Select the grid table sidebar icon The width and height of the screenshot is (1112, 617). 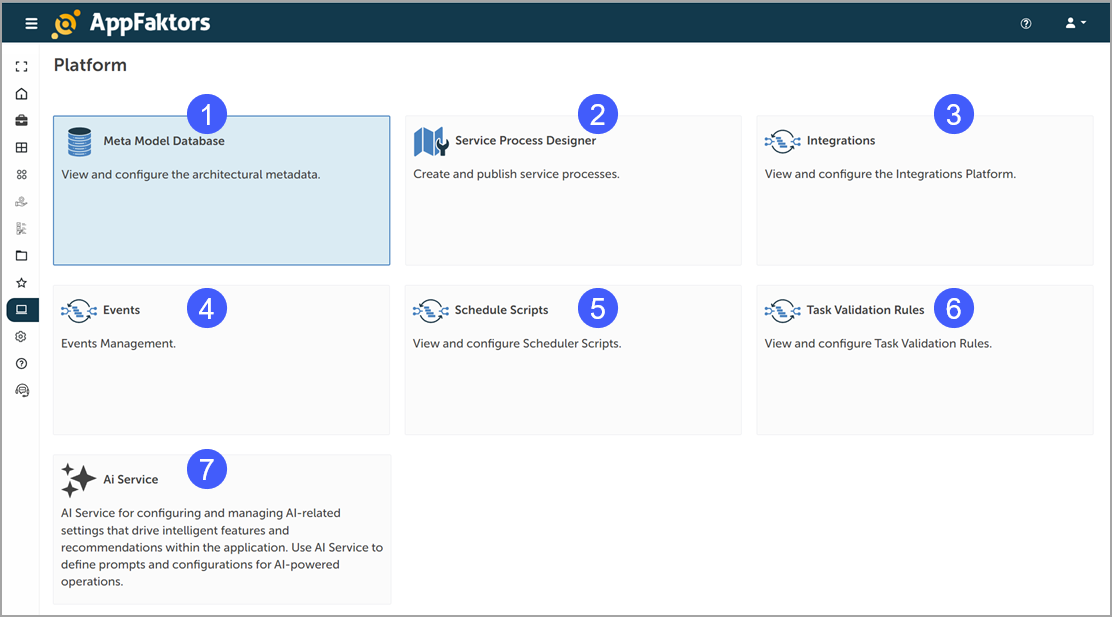coord(22,148)
